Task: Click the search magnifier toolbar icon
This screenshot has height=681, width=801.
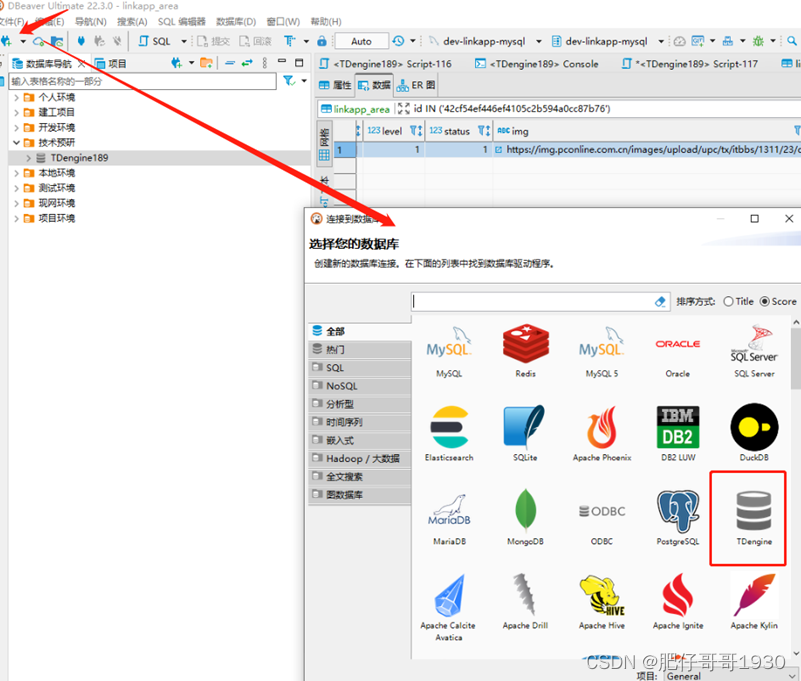Action: [791, 40]
